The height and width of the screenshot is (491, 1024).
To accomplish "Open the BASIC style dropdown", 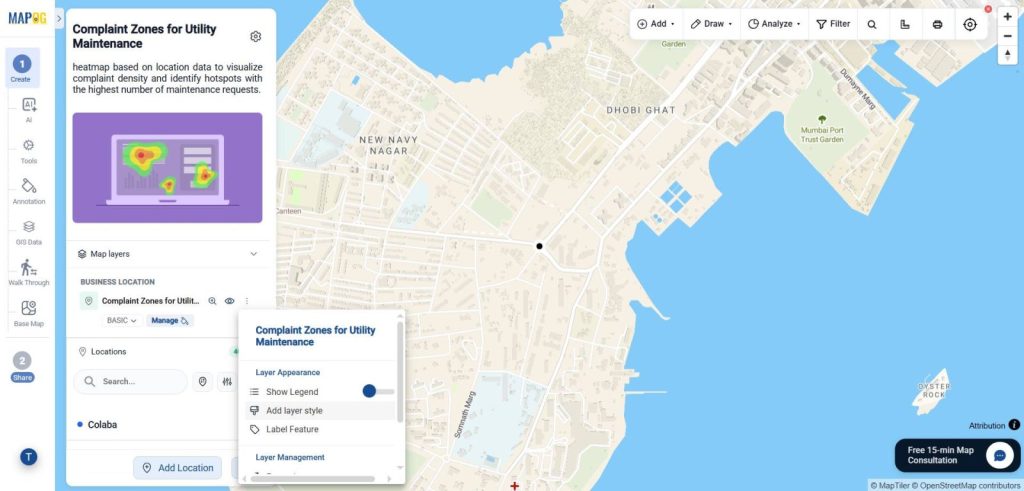I will tap(122, 321).
